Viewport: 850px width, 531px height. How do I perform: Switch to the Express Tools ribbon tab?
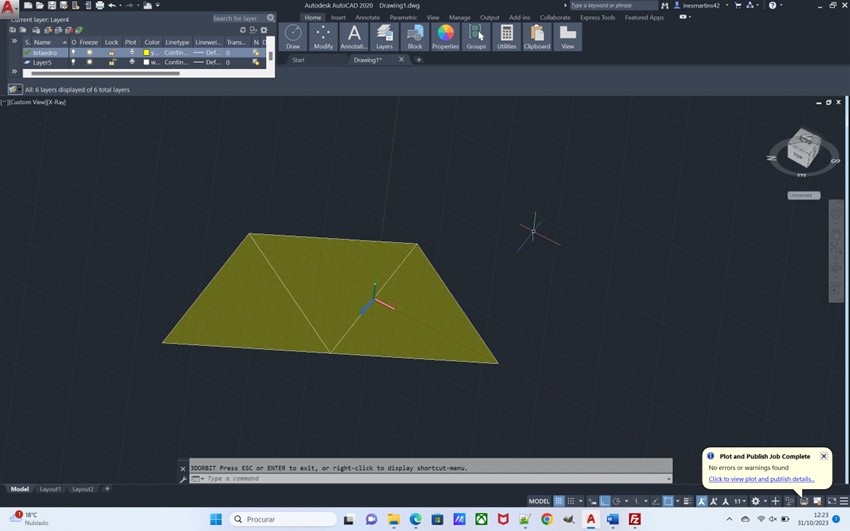coord(597,17)
